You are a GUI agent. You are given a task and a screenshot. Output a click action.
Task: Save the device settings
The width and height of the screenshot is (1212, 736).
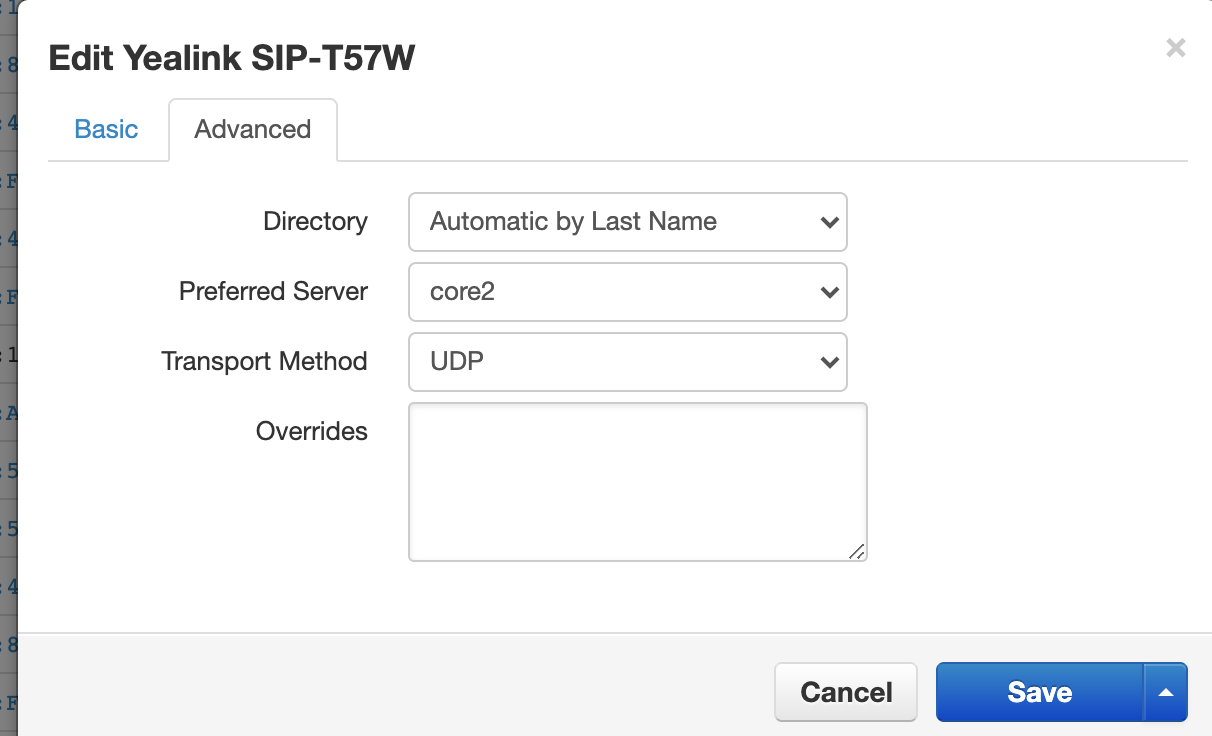(x=1039, y=692)
